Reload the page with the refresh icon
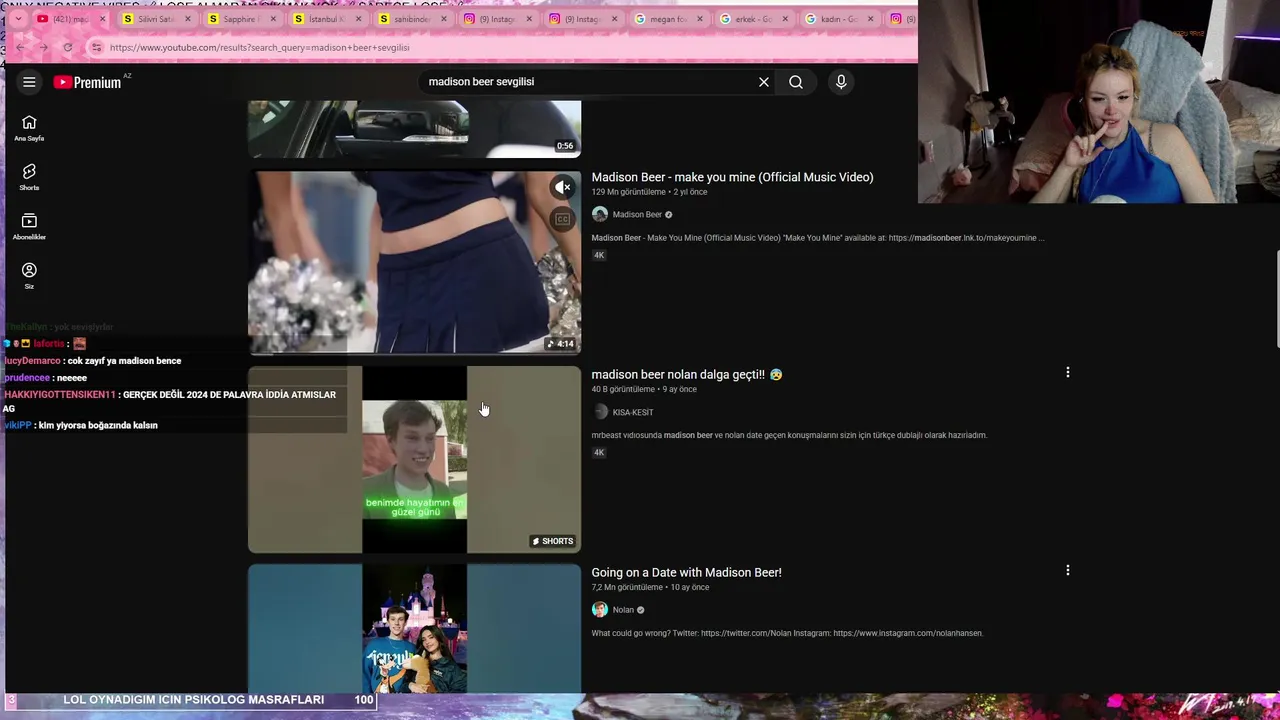Image resolution: width=1280 pixels, height=720 pixels. coord(68,47)
